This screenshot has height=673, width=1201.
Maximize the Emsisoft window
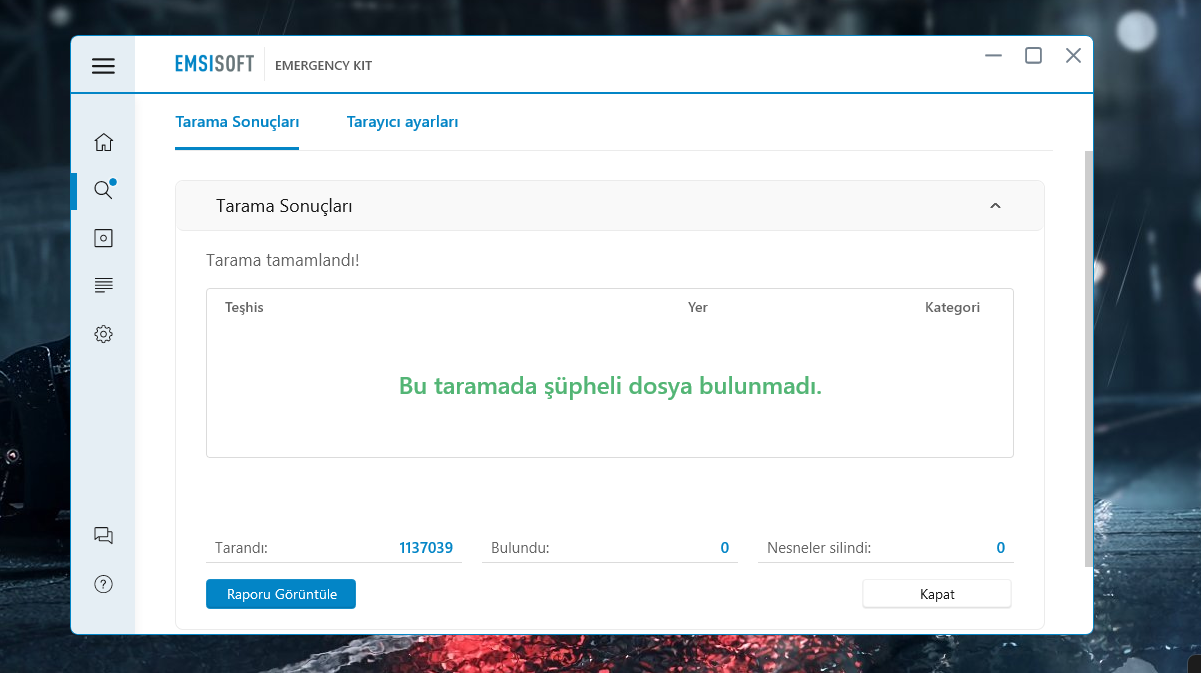pyautogui.click(x=1033, y=56)
